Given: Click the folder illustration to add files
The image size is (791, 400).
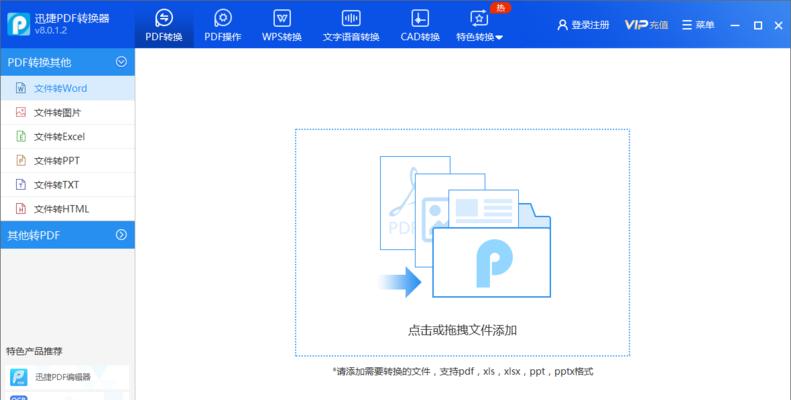Looking at the screenshot, I should [x=465, y=227].
